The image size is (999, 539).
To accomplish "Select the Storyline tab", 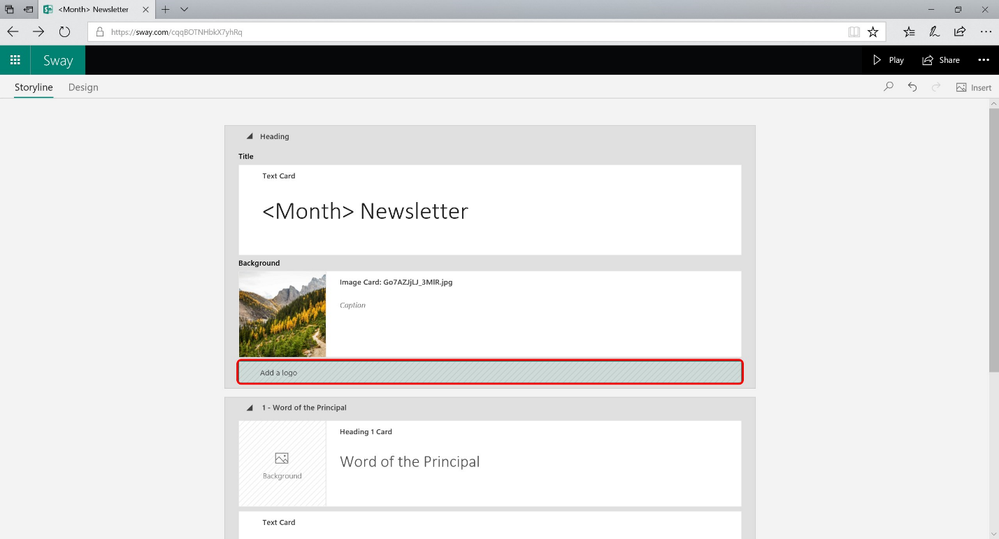I will 34,87.
